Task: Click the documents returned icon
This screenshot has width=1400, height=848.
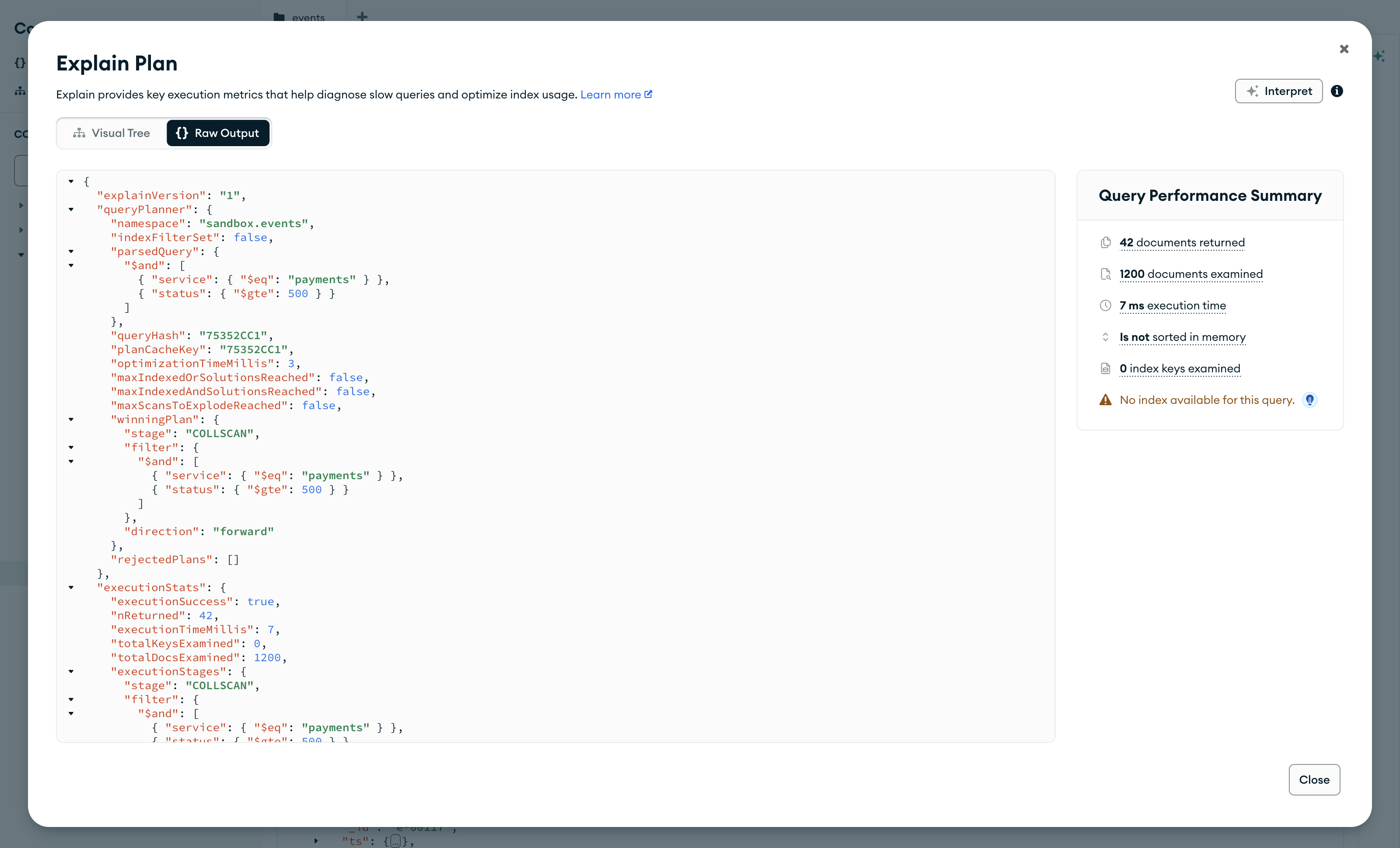Action: [x=1105, y=243]
